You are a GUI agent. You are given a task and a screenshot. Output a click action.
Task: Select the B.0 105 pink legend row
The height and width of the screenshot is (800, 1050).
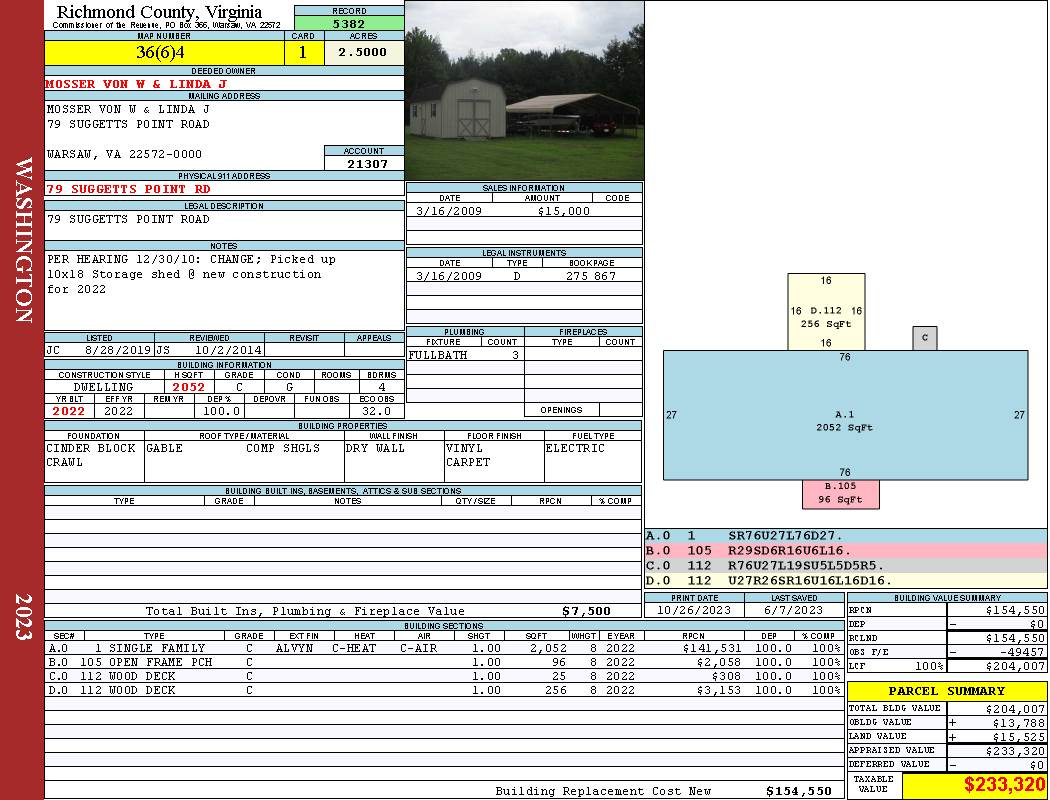[845, 551]
